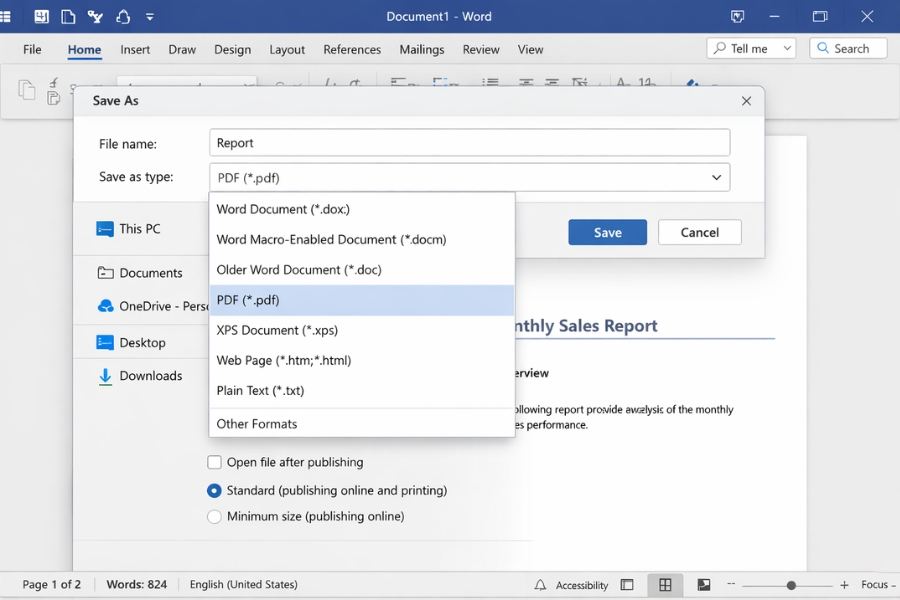Open the Tell me dropdown
900x600 pixels.
point(786,47)
